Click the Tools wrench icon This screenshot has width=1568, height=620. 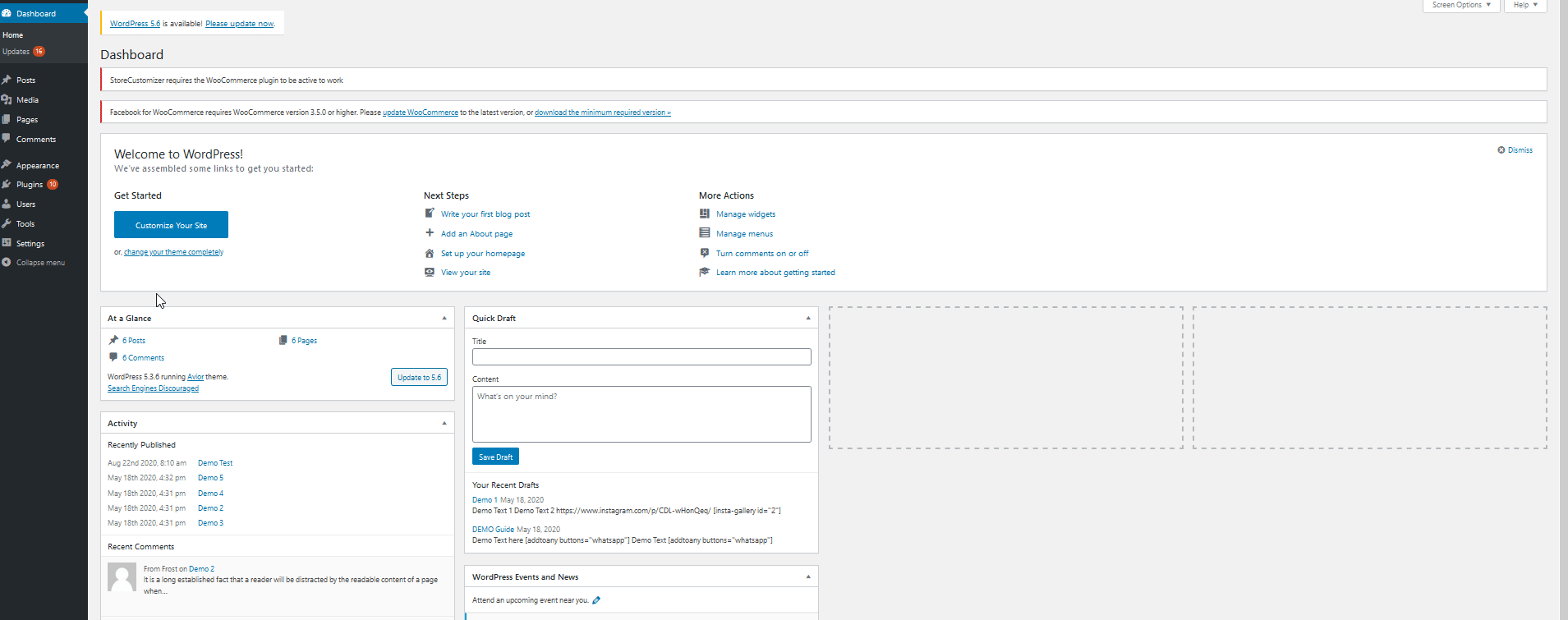[x=7, y=223]
